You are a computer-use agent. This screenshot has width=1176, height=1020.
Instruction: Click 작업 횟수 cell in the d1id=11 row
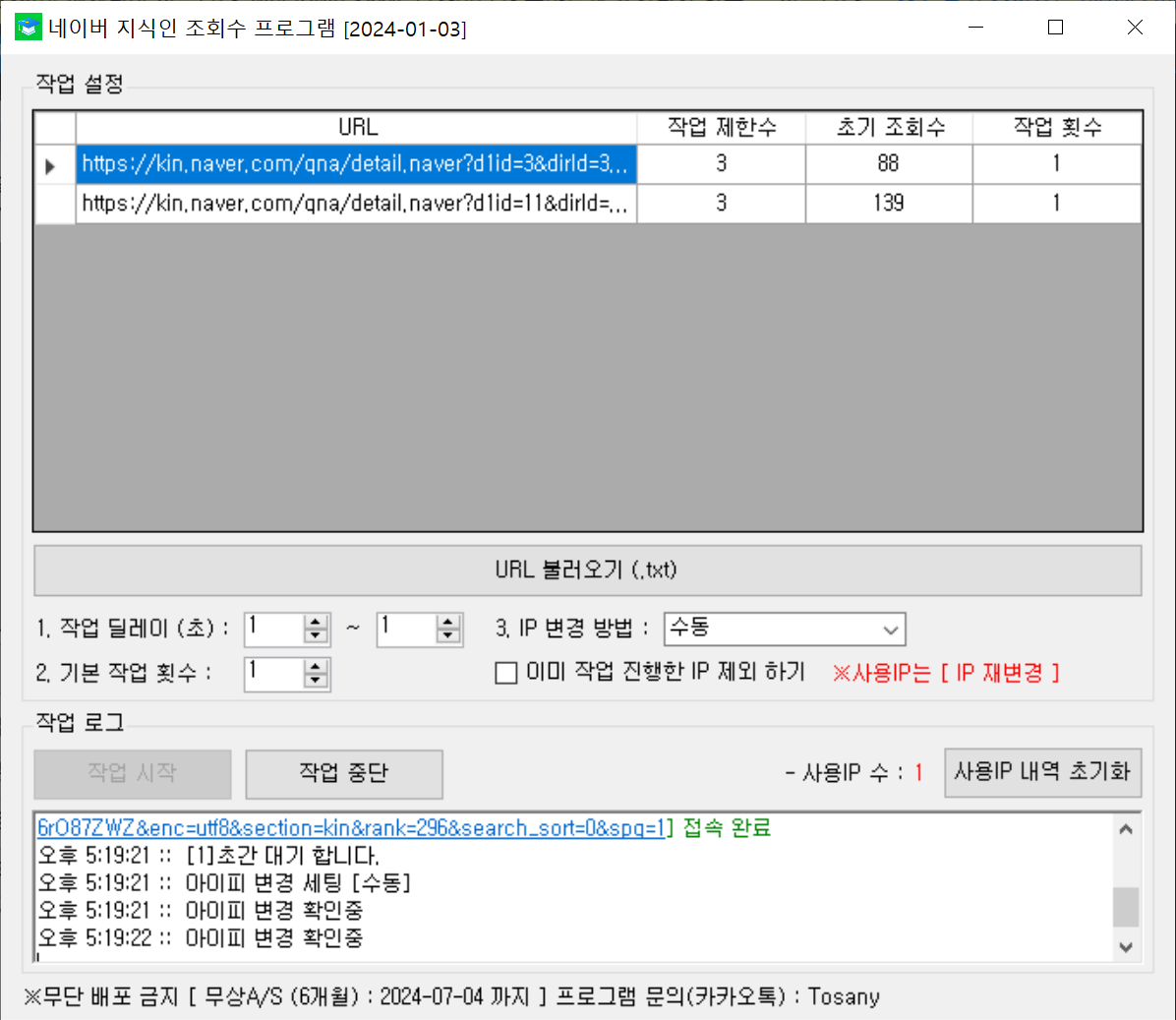1057,204
